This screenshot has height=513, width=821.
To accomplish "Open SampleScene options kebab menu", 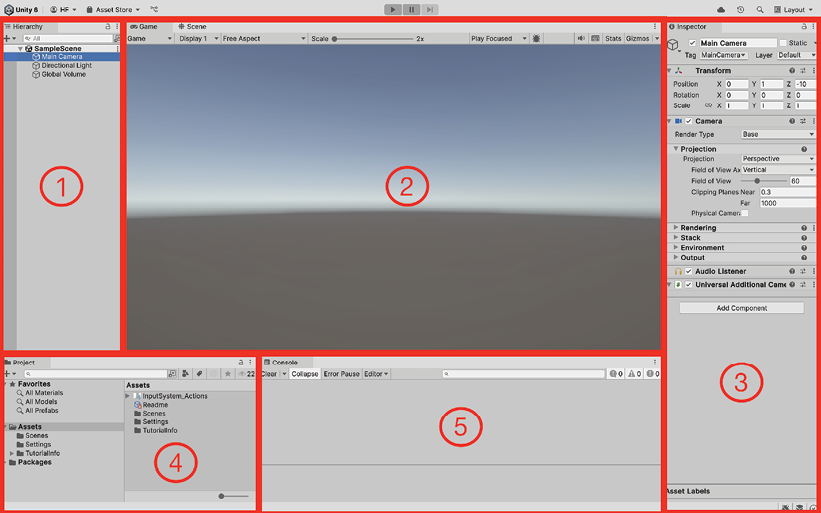I will [x=117, y=48].
